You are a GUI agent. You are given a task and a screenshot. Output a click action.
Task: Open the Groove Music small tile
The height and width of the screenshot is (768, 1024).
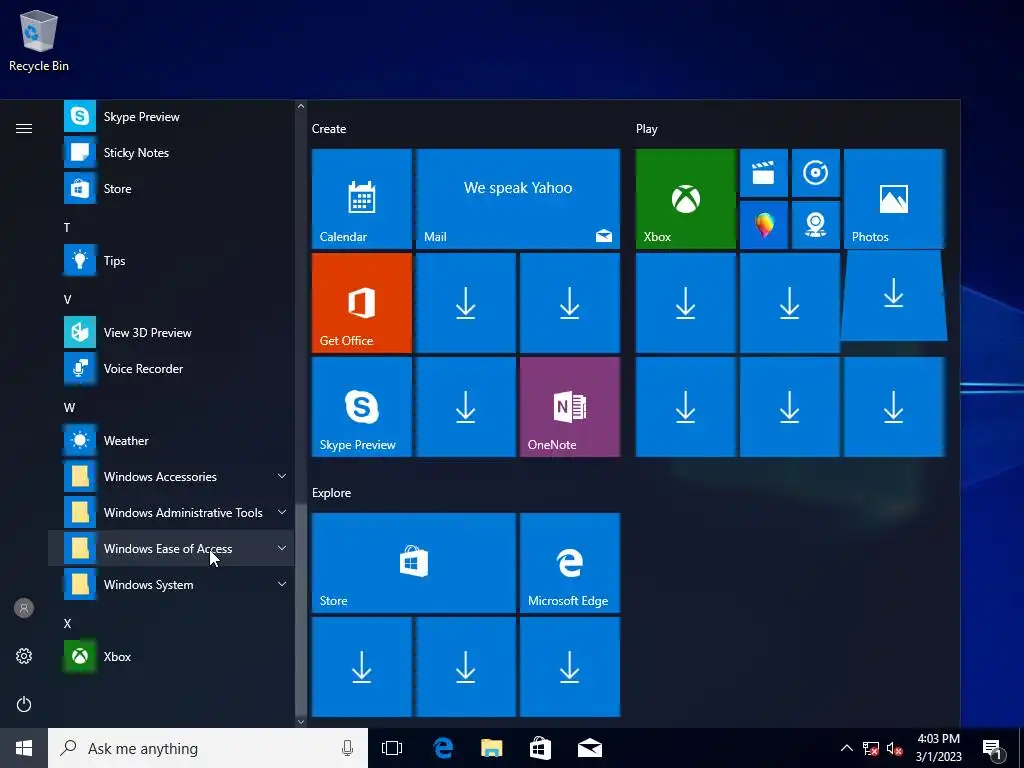click(x=816, y=173)
